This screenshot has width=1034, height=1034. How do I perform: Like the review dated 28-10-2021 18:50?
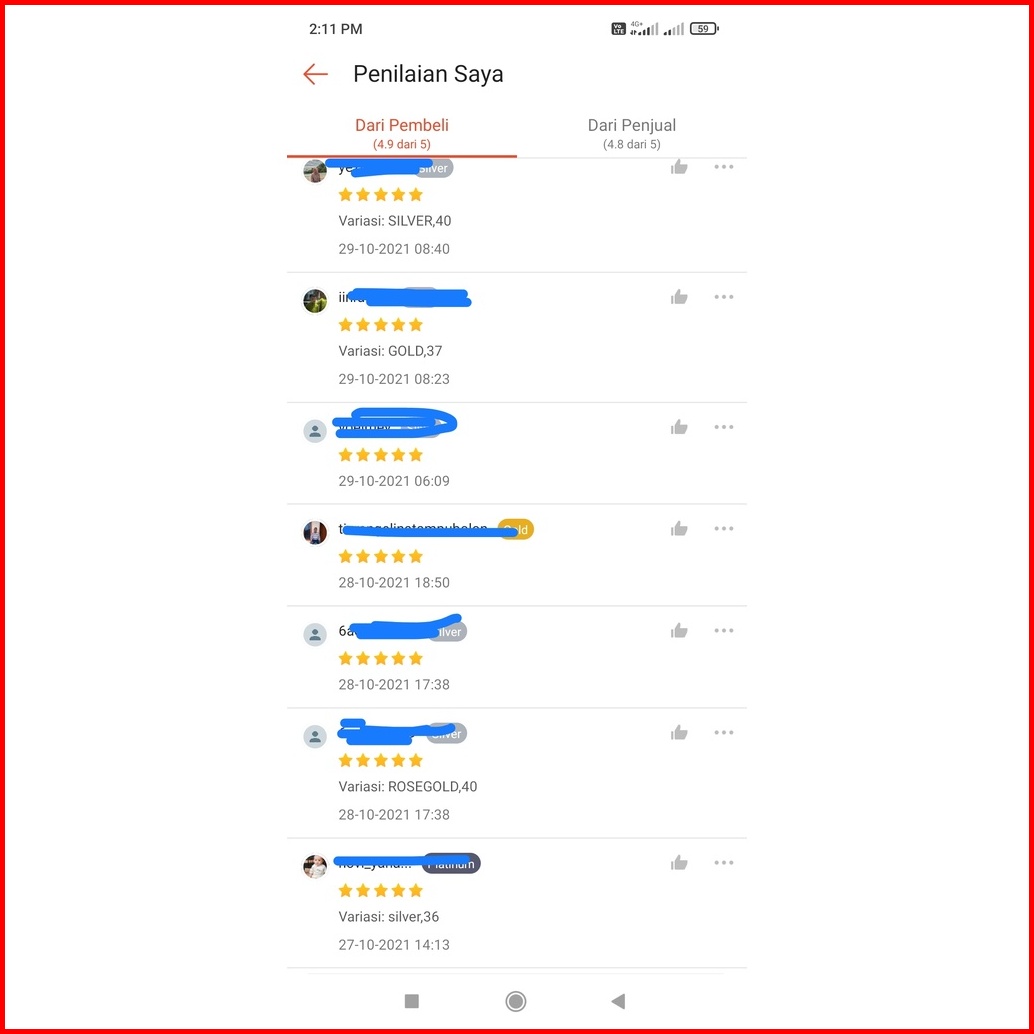point(680,529)
